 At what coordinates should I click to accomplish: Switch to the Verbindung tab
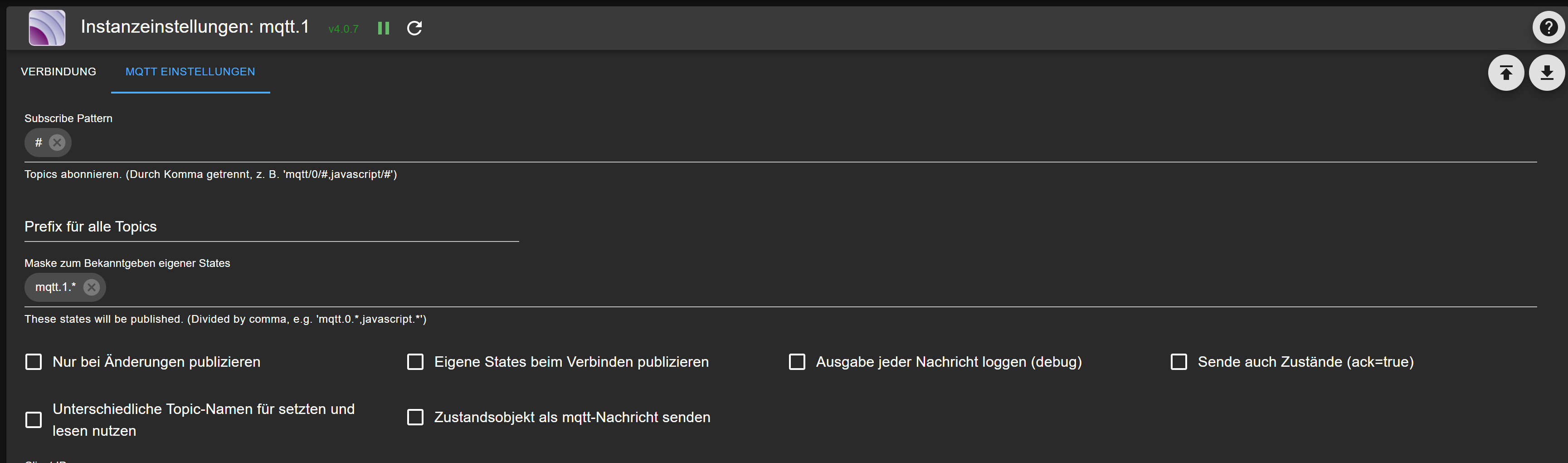click(x=58, y=72)
